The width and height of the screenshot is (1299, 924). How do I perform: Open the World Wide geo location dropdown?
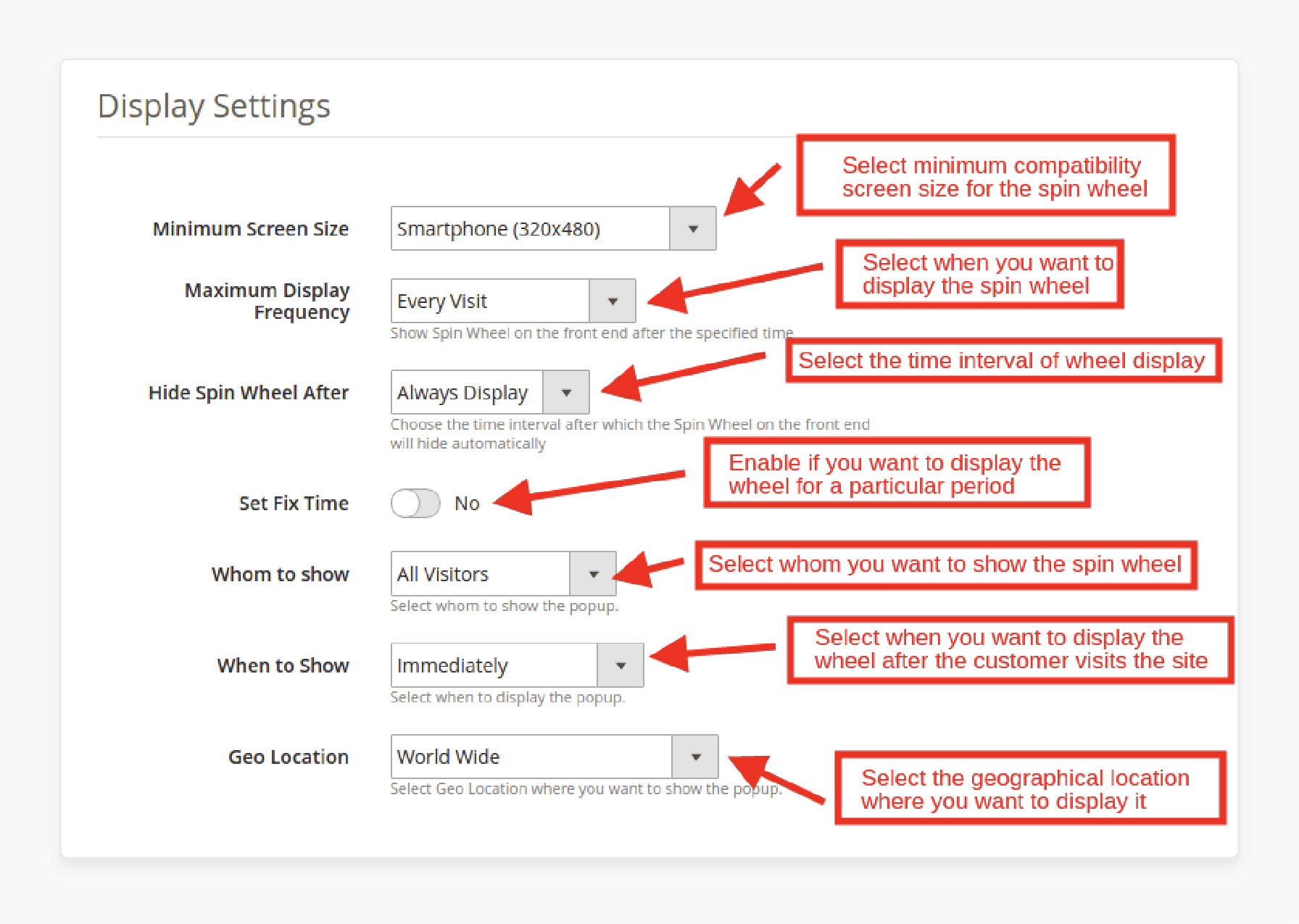555,756
